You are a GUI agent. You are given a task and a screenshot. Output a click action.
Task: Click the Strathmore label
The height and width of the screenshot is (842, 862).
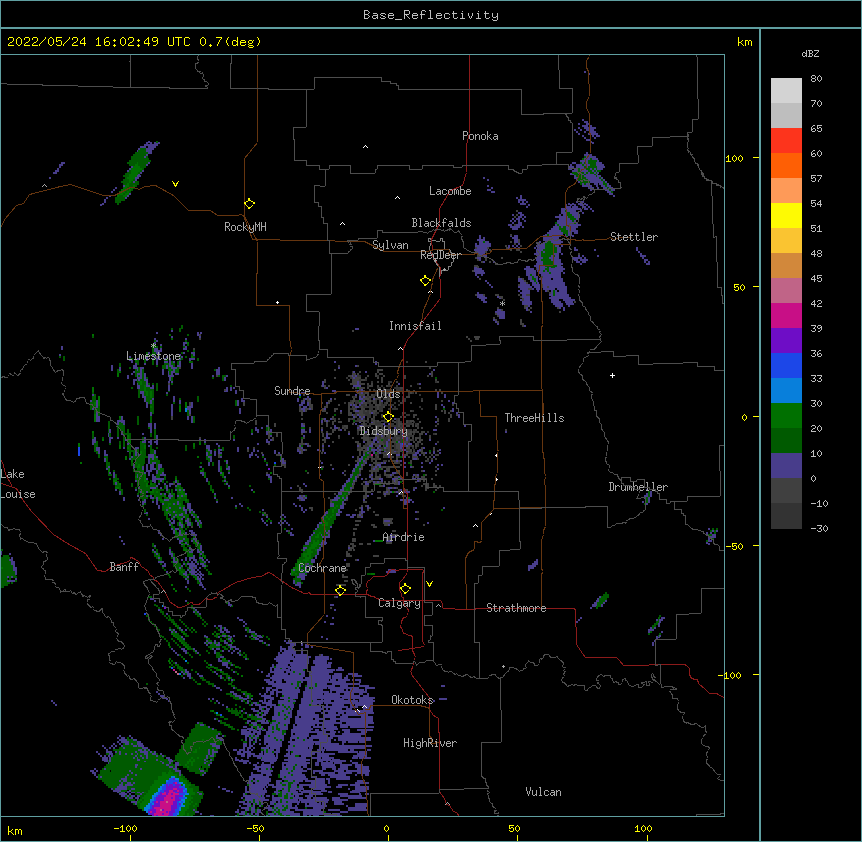[516, 608]
